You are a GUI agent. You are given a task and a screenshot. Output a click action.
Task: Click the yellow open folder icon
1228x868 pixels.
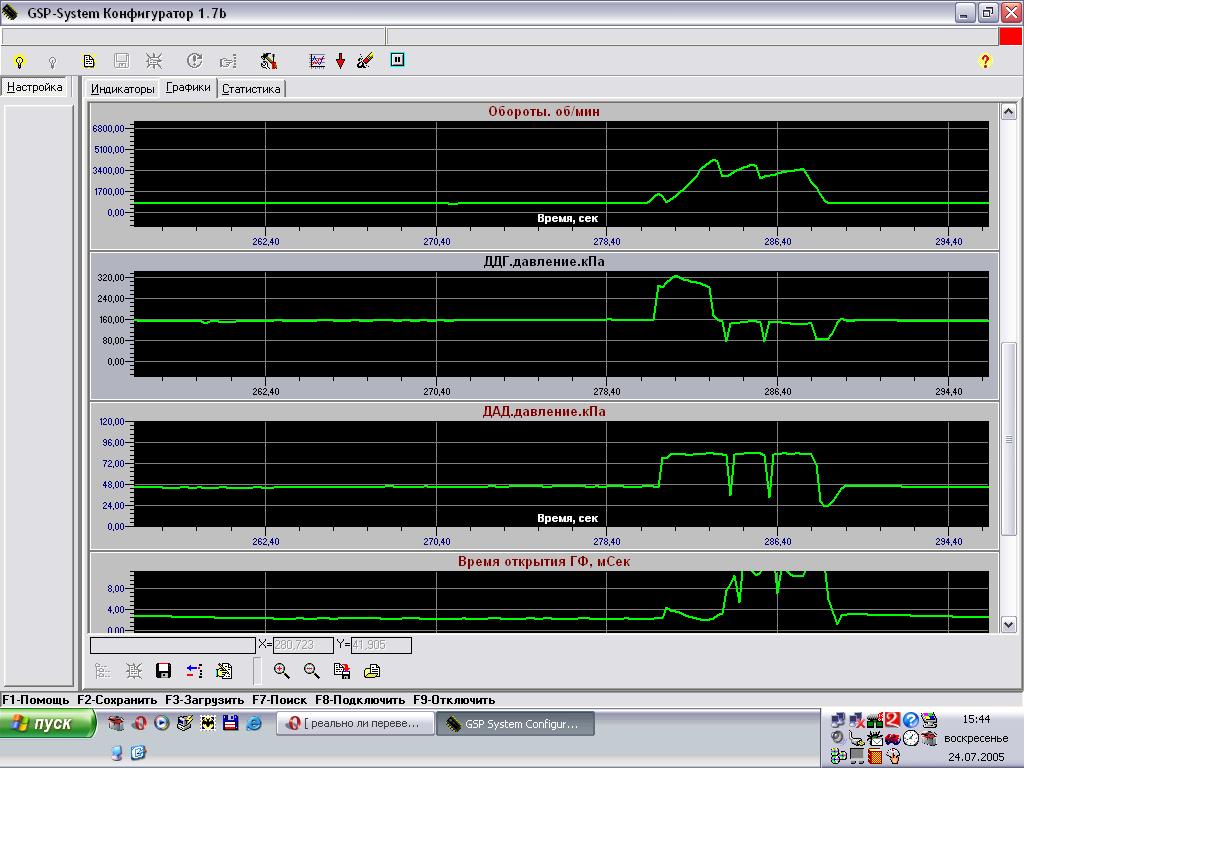pyautogui.click(x=372, y=671)
